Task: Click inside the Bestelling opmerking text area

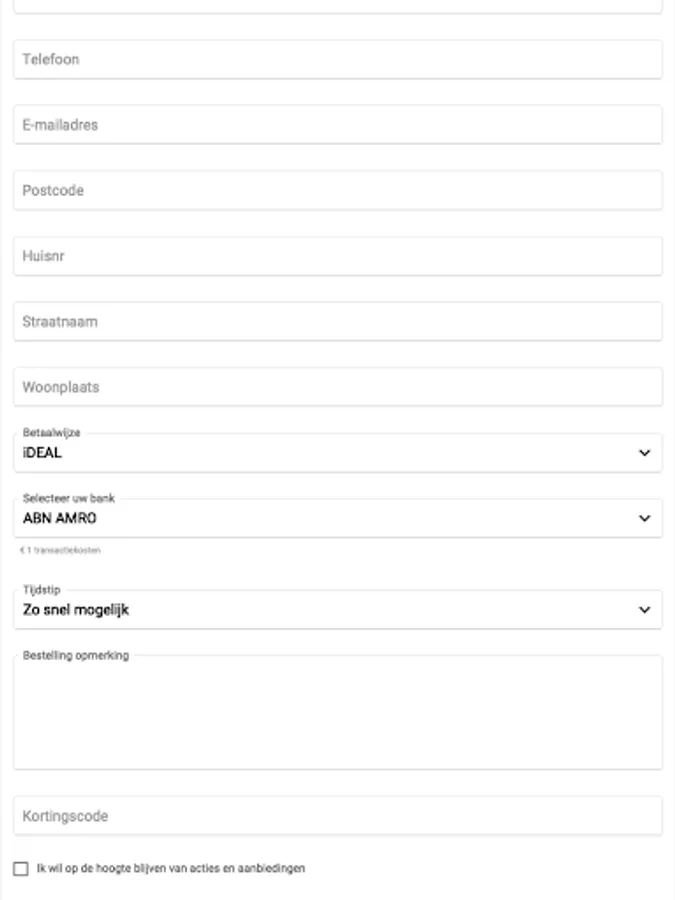Action: tap(337, 715)
